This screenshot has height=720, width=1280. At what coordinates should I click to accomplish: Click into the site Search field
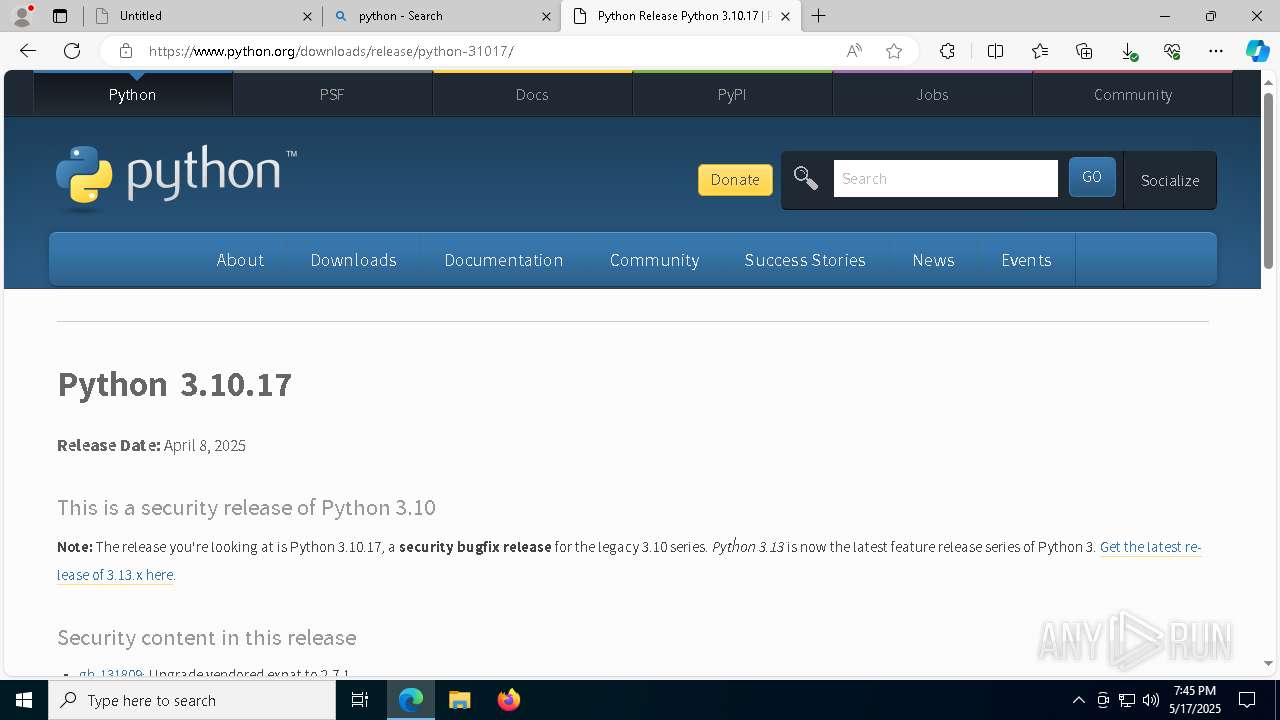(945, 178)
